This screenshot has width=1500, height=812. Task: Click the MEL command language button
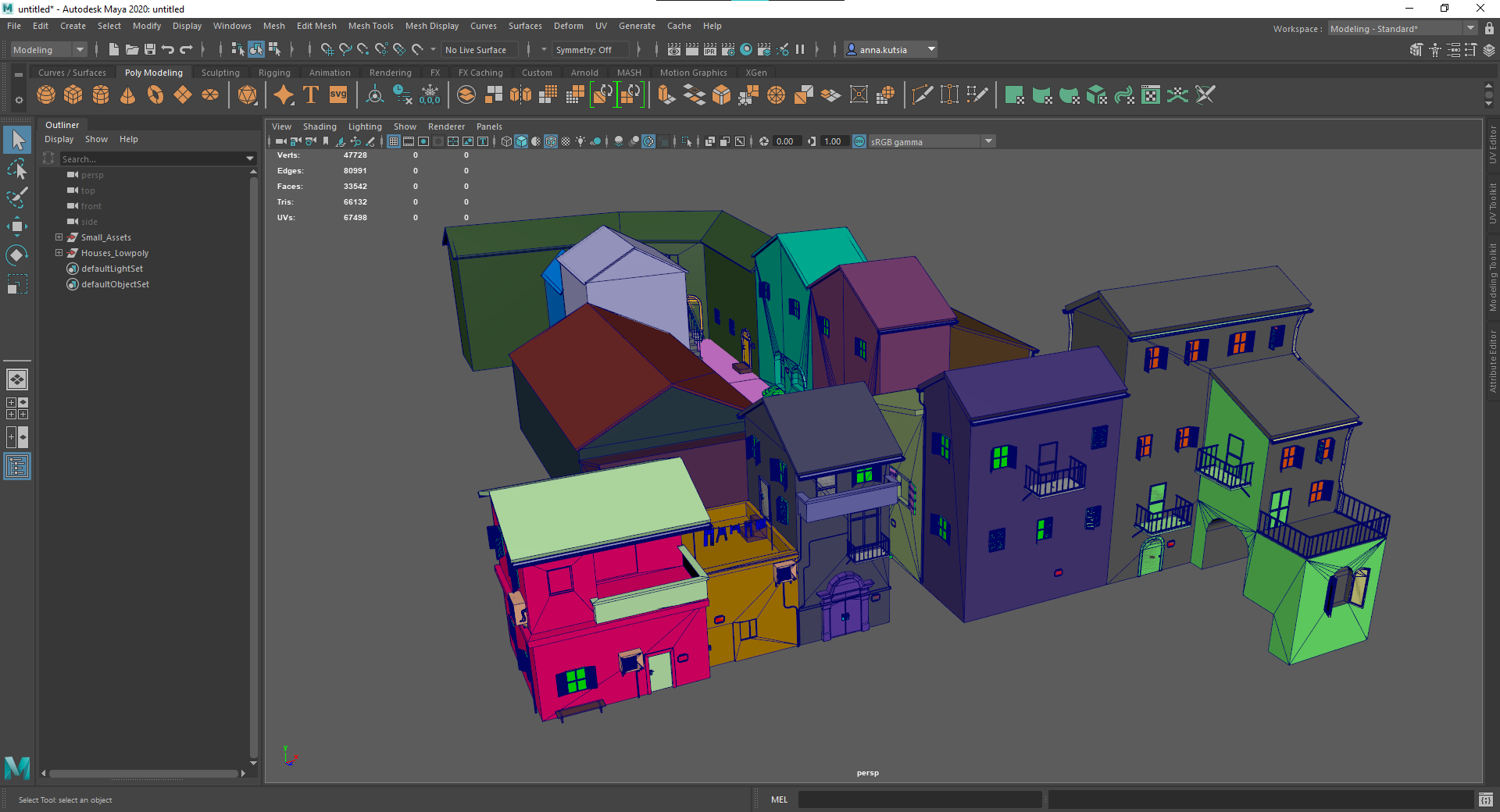pos(779,800)
